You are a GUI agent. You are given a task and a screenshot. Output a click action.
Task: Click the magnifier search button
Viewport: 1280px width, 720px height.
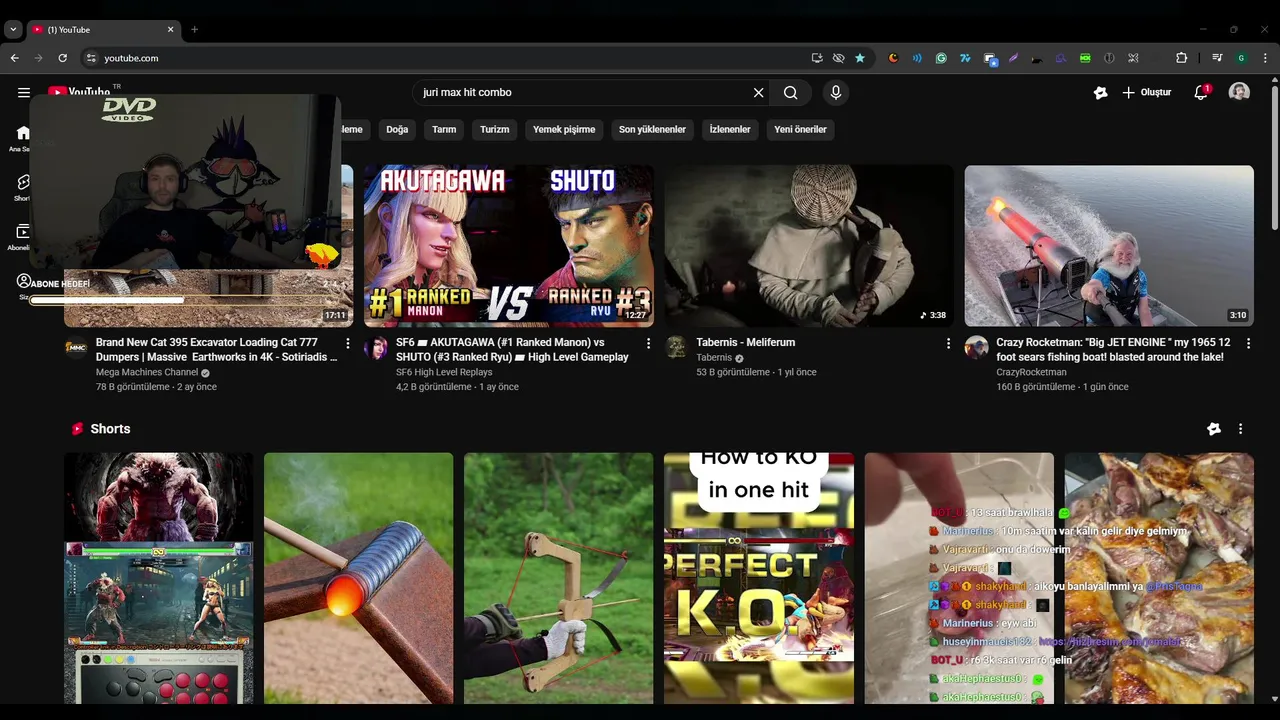(790, 93)
